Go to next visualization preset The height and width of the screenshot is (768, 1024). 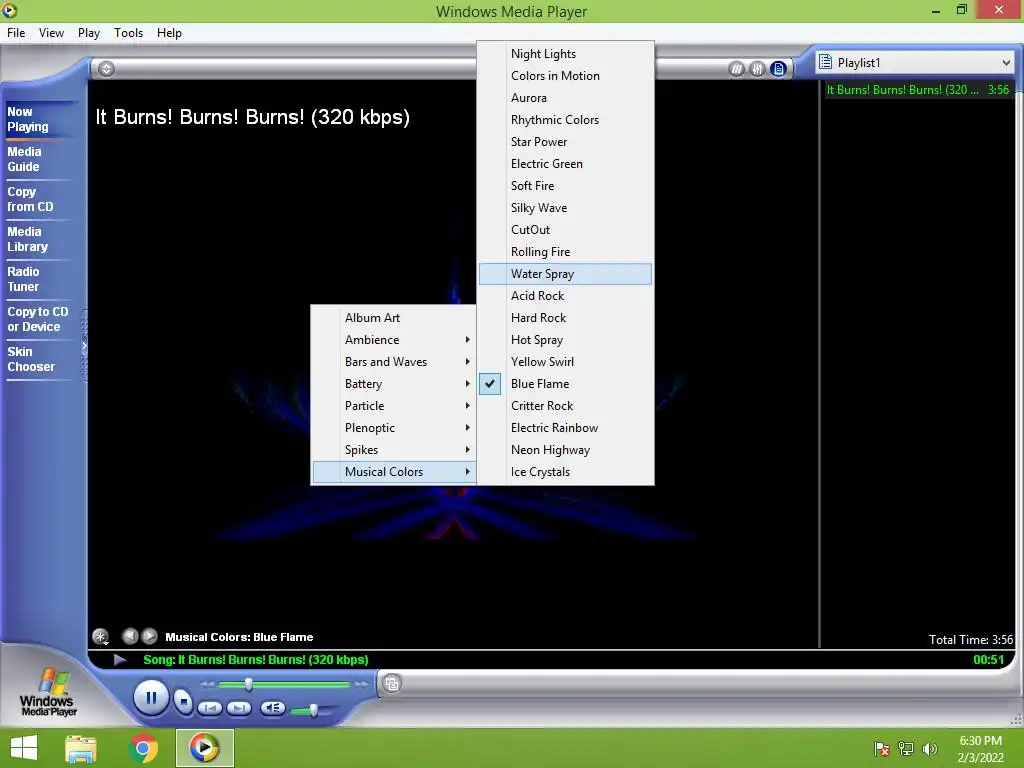(150, 635)
